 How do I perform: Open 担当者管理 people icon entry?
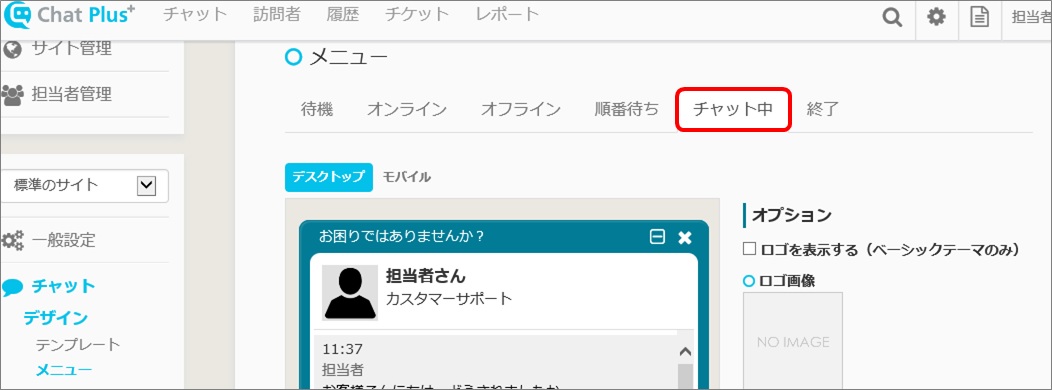(12, 95)
